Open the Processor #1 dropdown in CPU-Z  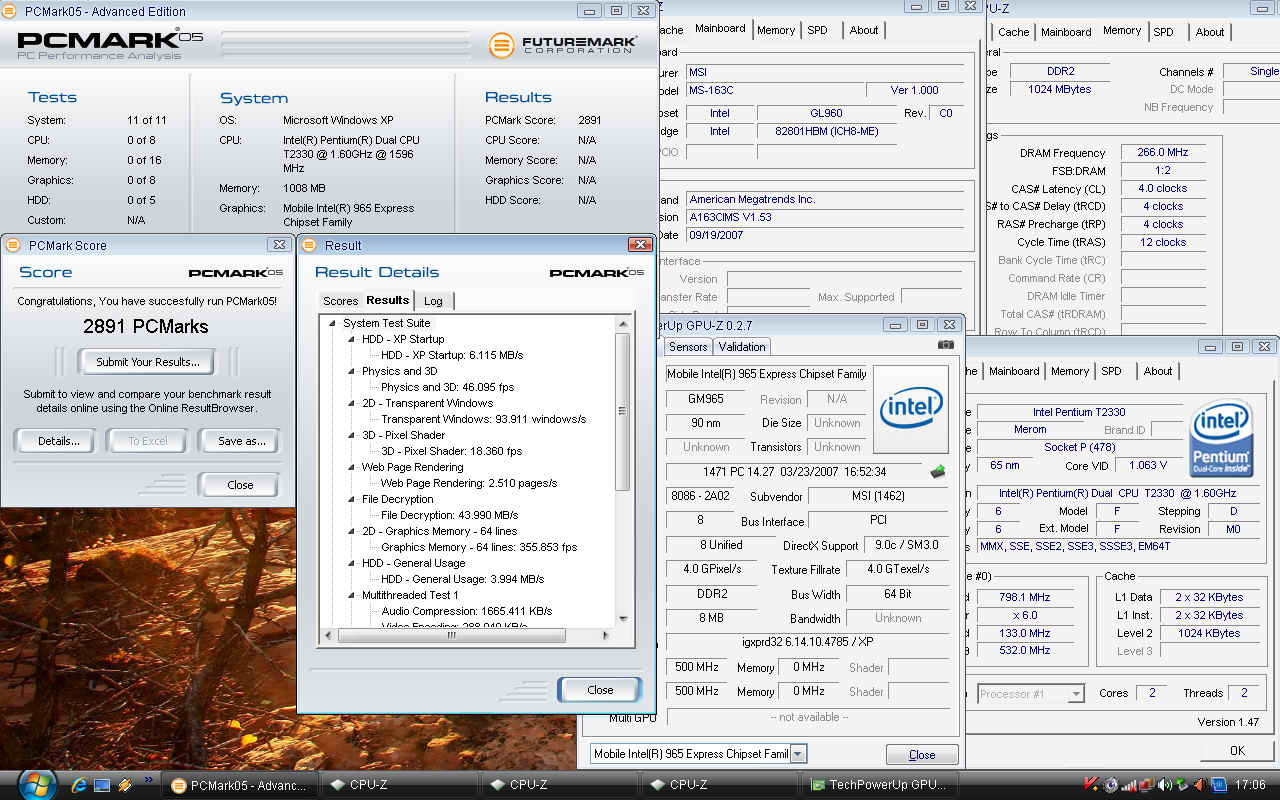1076,693
